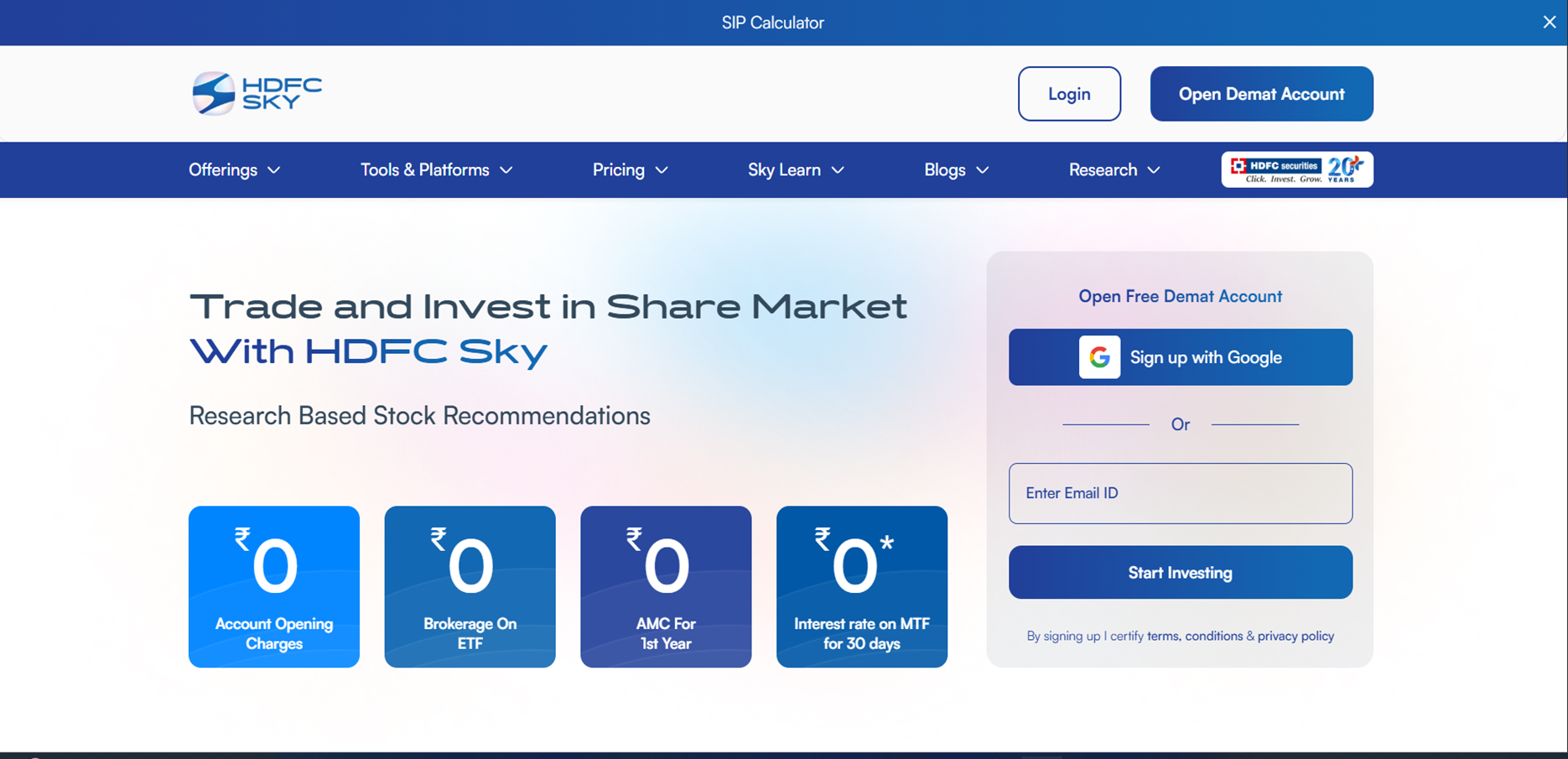Click the HDFC securities 20 years badge
Image resolution: width=1568 pixels, height=759 pixels.
pos(1296,169)
